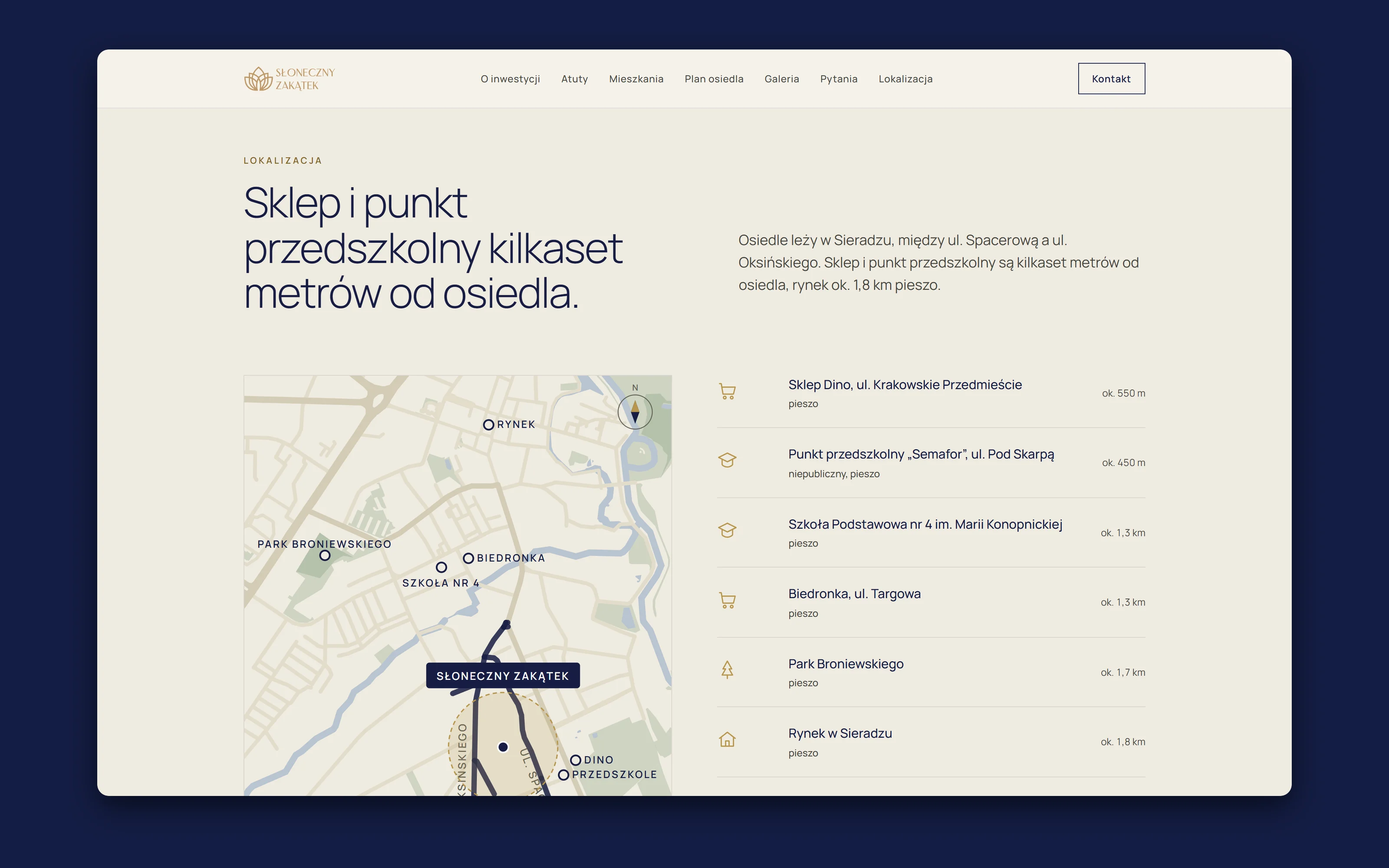Click the graduation cap icon beside Semafor

click(x=727, y=460)
